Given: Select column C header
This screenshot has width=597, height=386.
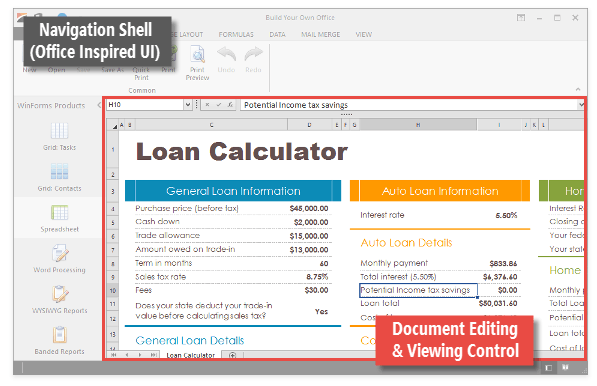Looking at the screenshot, I should point(211,125).
